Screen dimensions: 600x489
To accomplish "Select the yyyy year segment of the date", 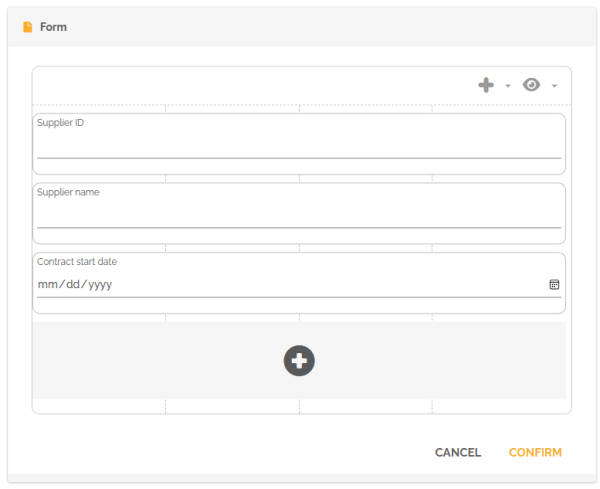I will [x=99, y=284].
